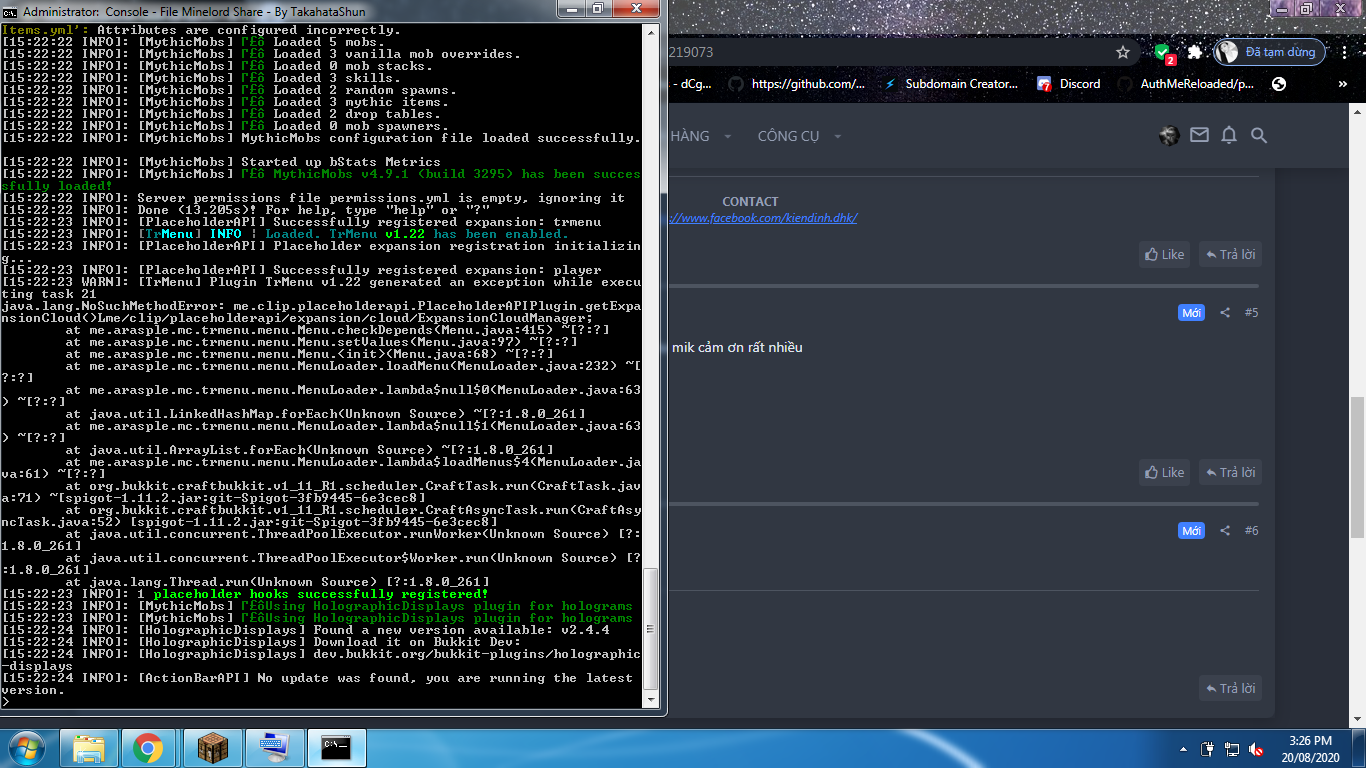Click the green shield extension icon
This screenshot has width=1366, height=768.
1162,52
